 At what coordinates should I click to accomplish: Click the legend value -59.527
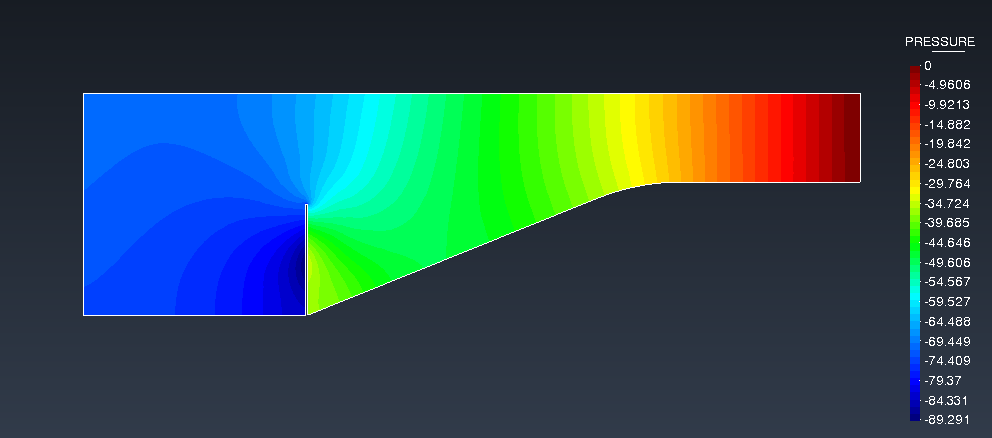click(x=946, y=301)
